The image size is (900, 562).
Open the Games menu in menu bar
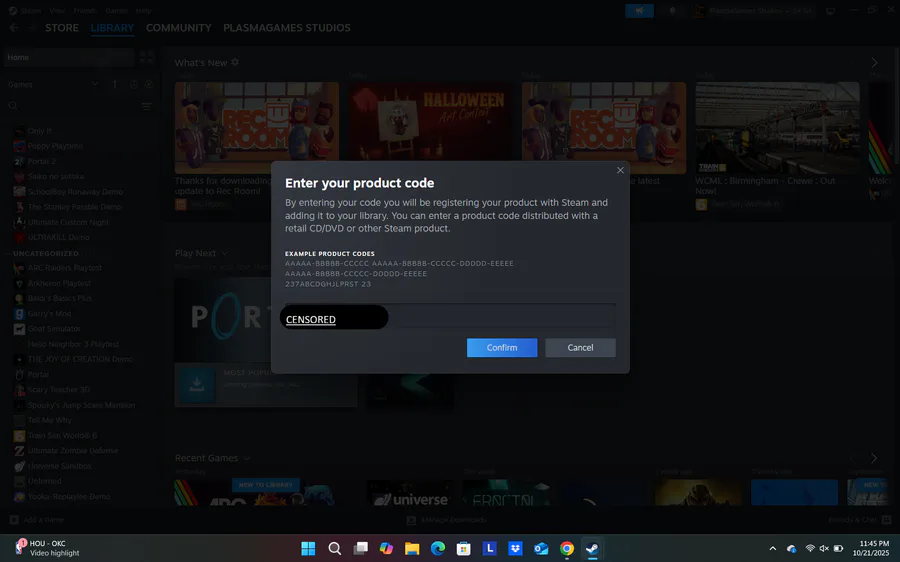pyautogui.click(x=117, y=10)
